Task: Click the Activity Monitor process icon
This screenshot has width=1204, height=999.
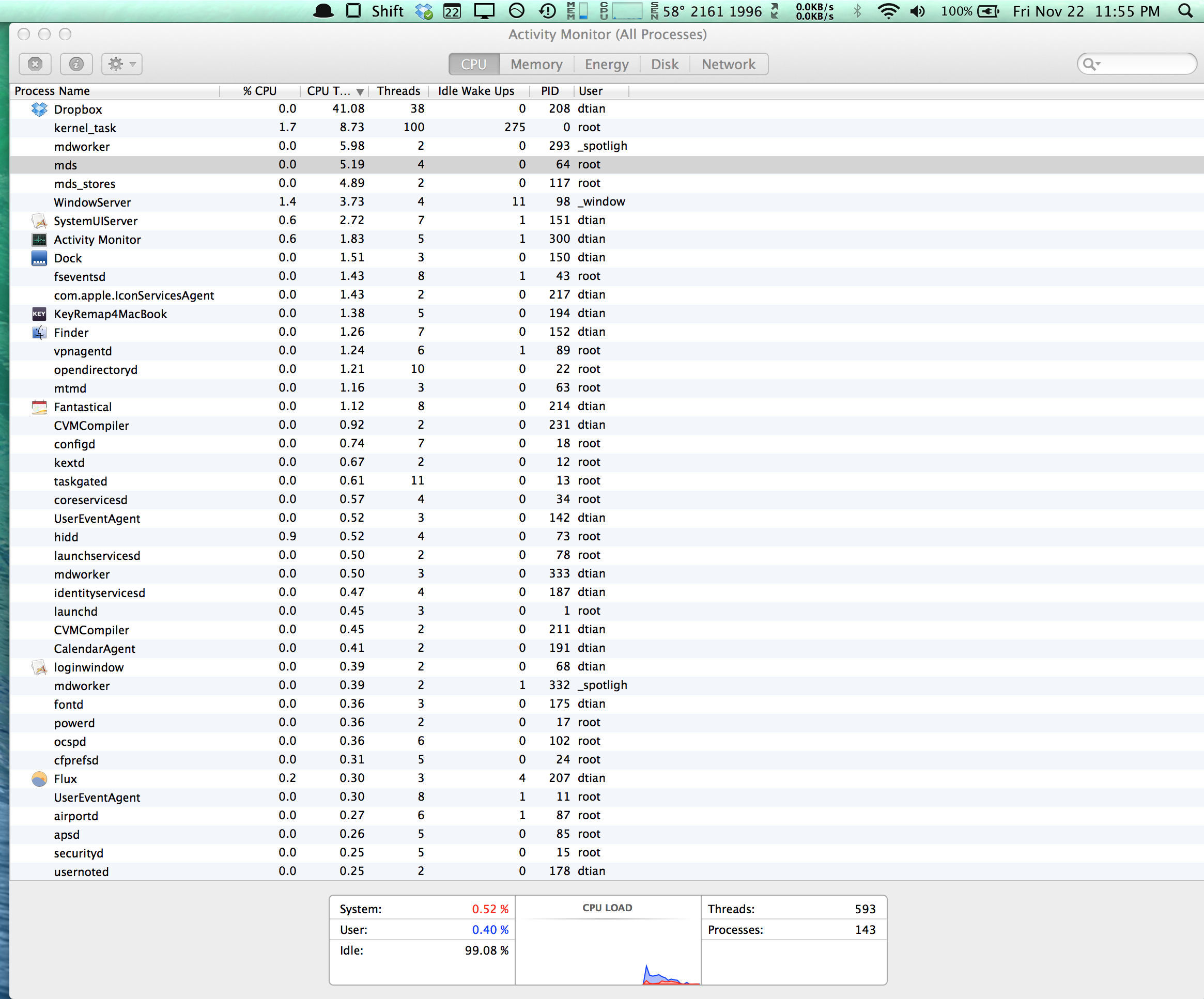Action: (39, 239)
